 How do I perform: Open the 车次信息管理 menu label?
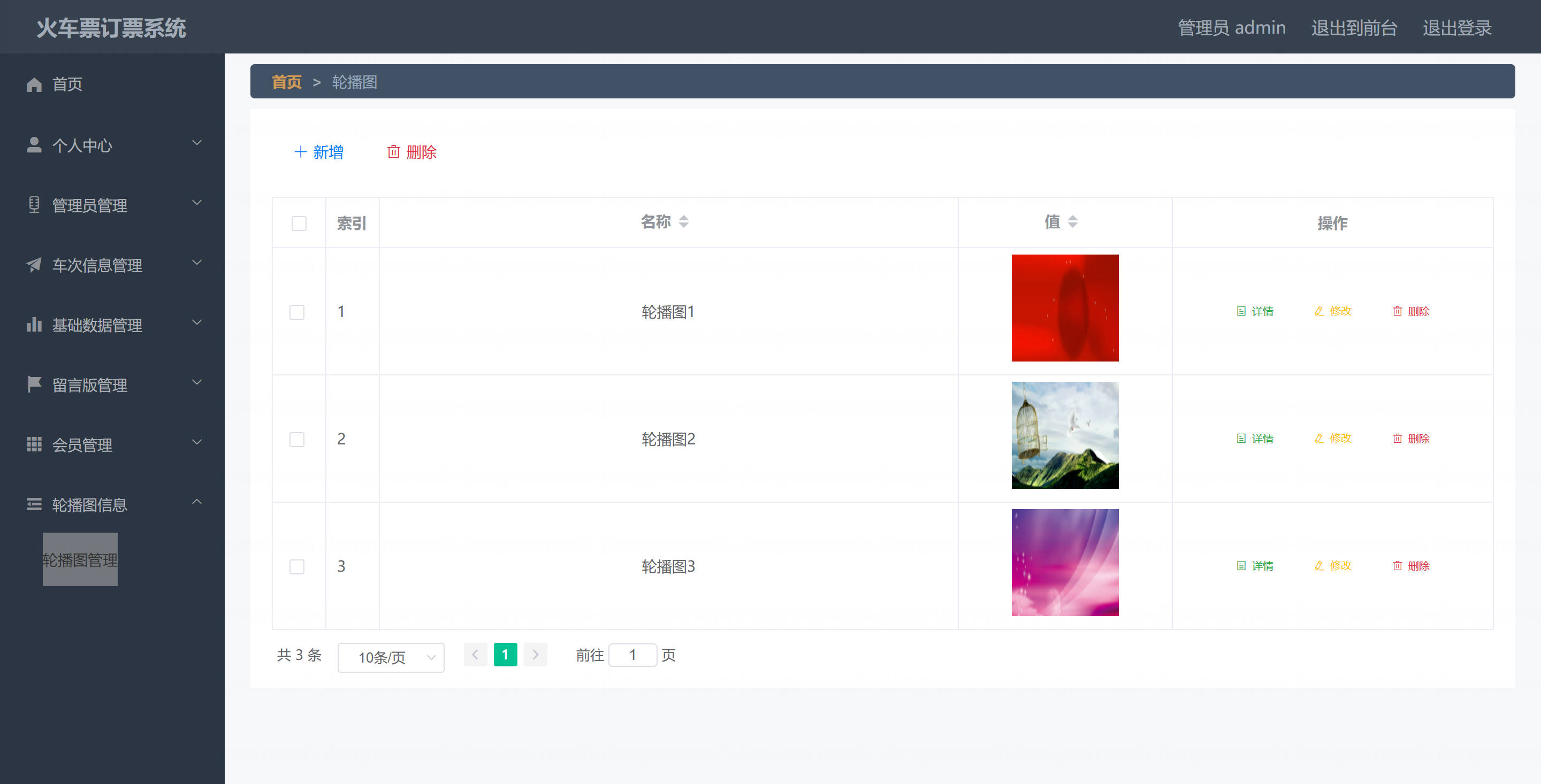pyautogui.click(x=97, y=265)
